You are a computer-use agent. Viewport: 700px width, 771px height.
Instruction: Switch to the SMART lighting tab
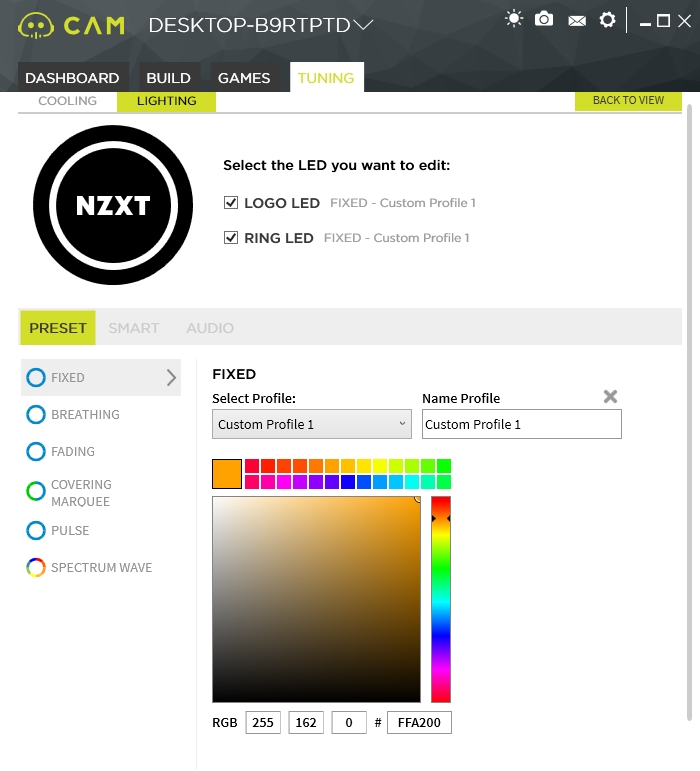pos(134,327)
